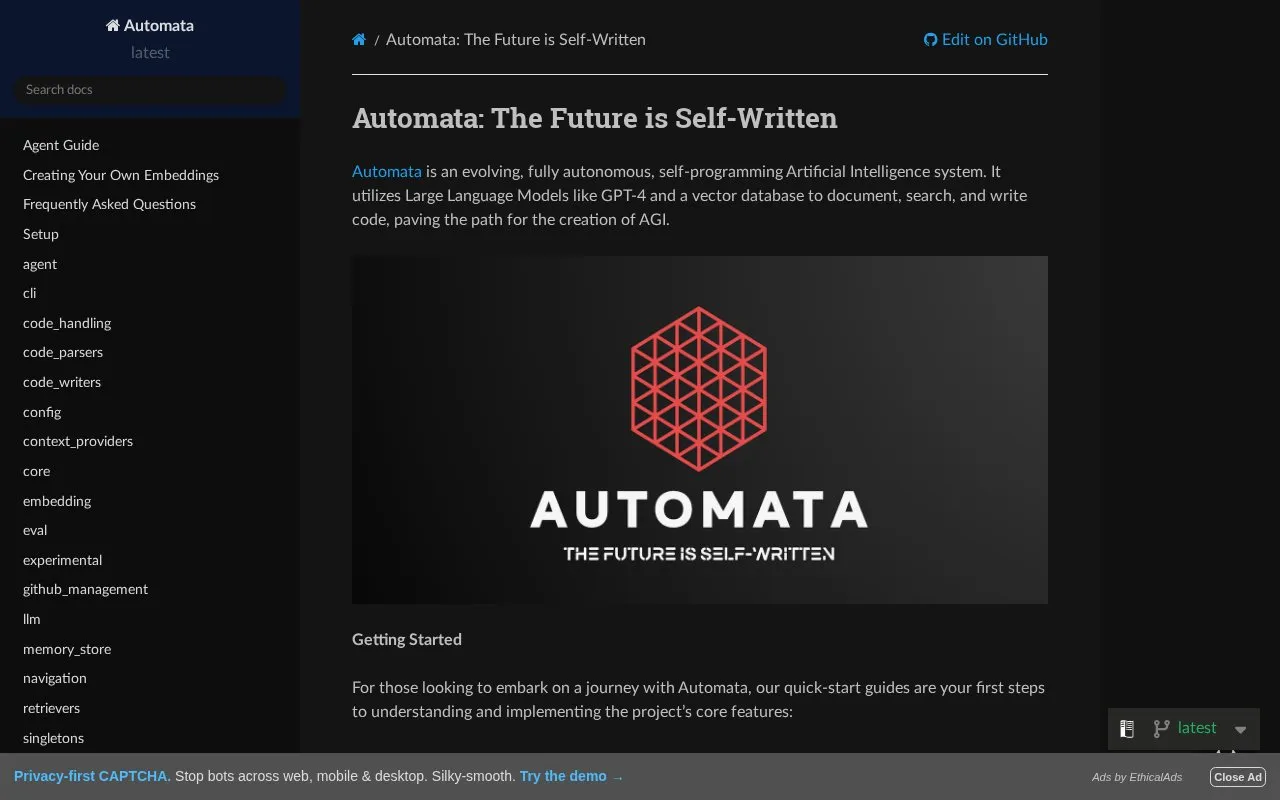1280x800 pixels.
Task: Click Edit on GitHub link
Action: pyautogui.click(x=986, y=40)
